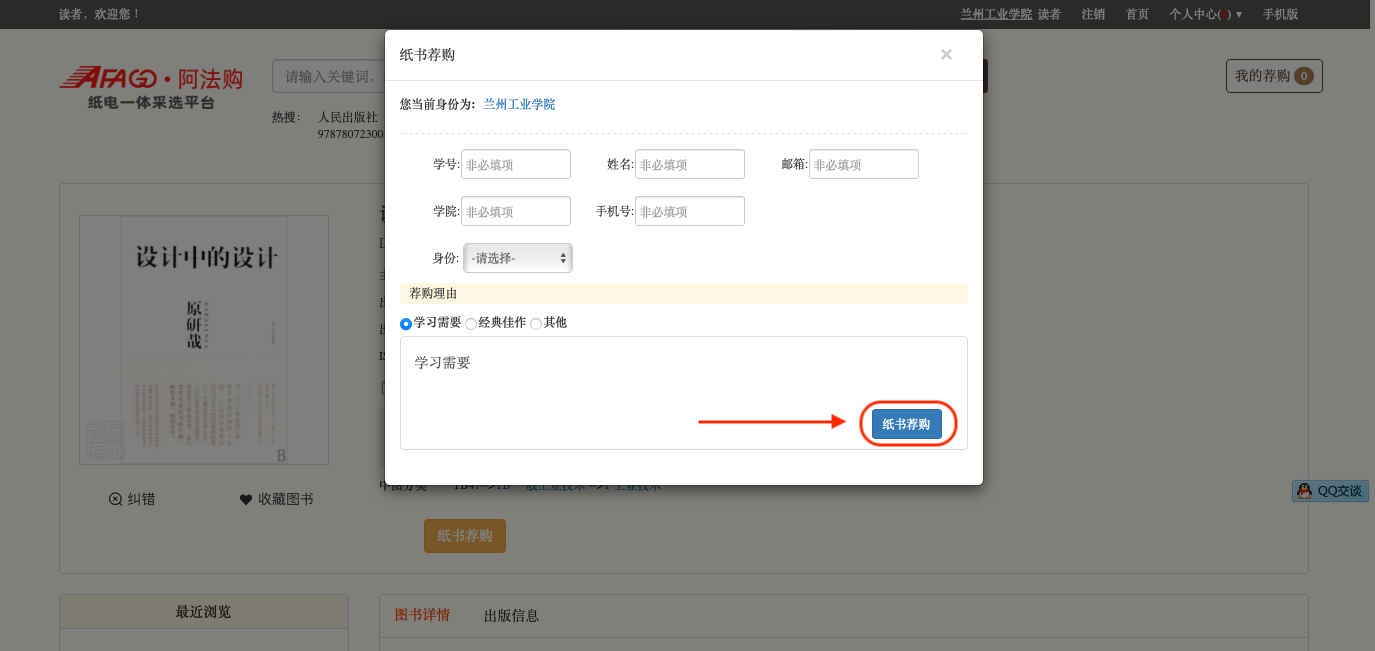Screen dimensions: 1375x651
Task: Click the 兰州工业学院 link in dialog
Action: (519, 104)
